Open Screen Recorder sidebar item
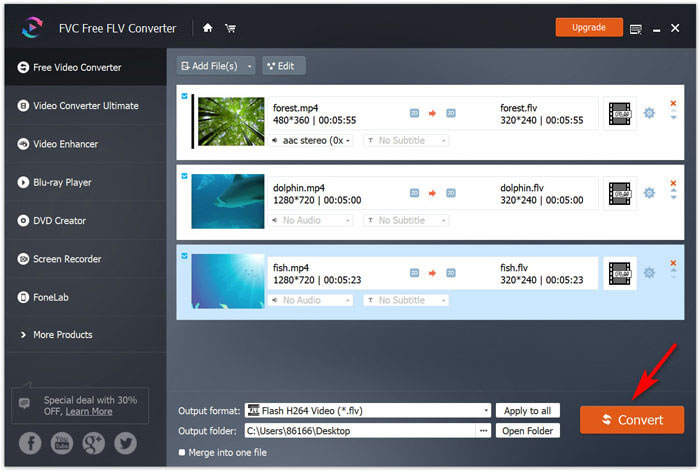700x471 pixels. tap(85, 259)
